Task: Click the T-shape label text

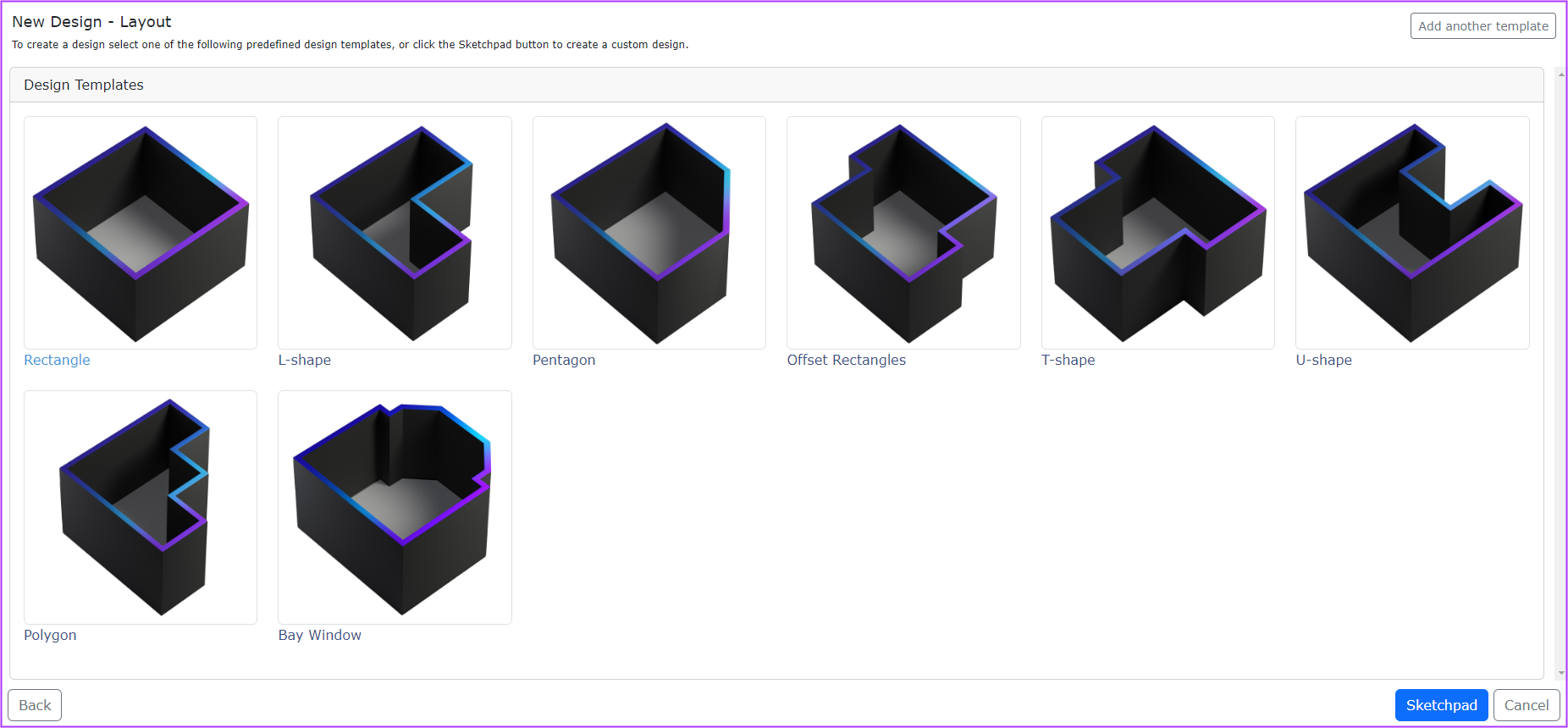Action: (x=1068, y=360)
